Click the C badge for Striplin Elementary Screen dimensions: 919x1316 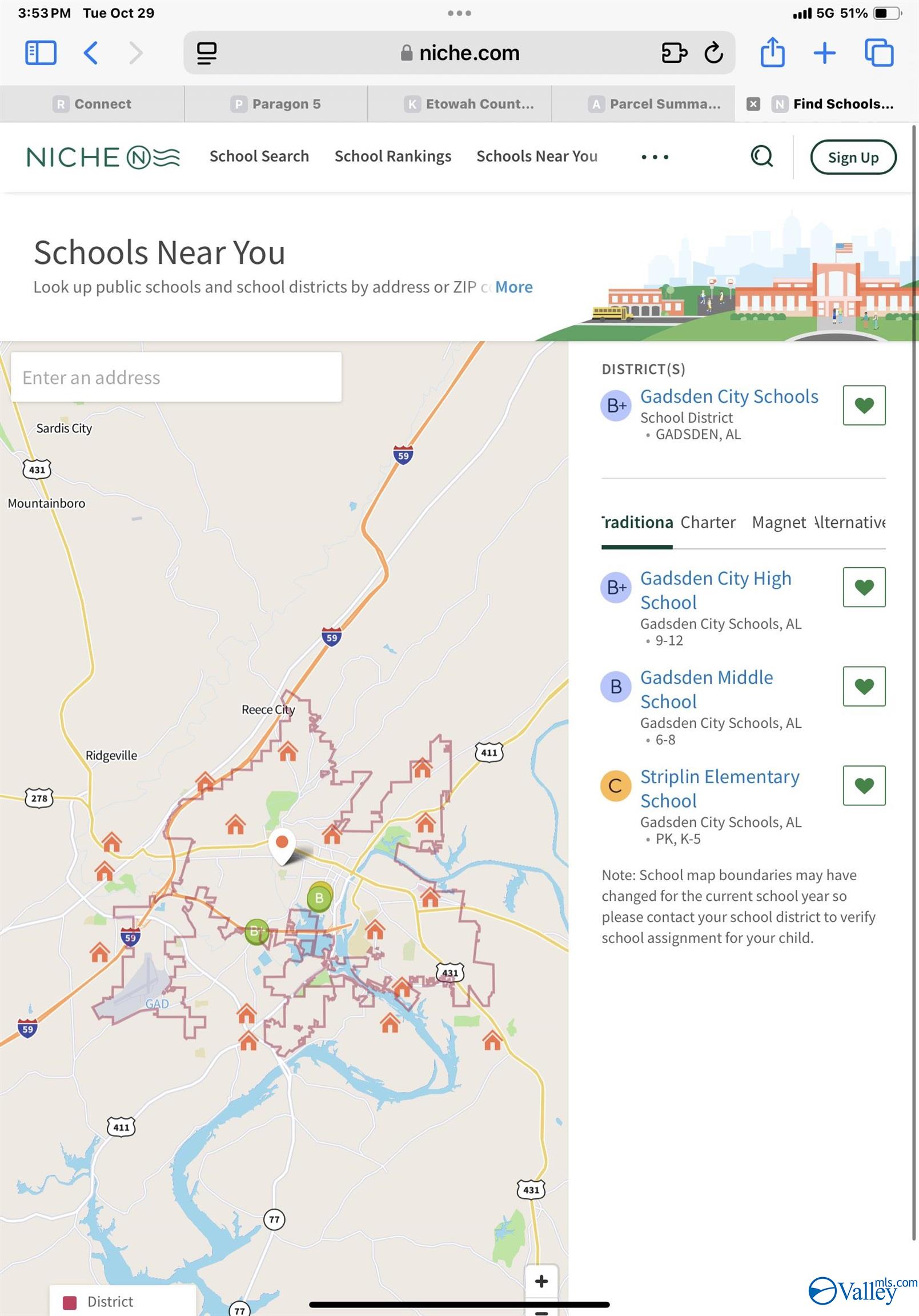(616, 786)
